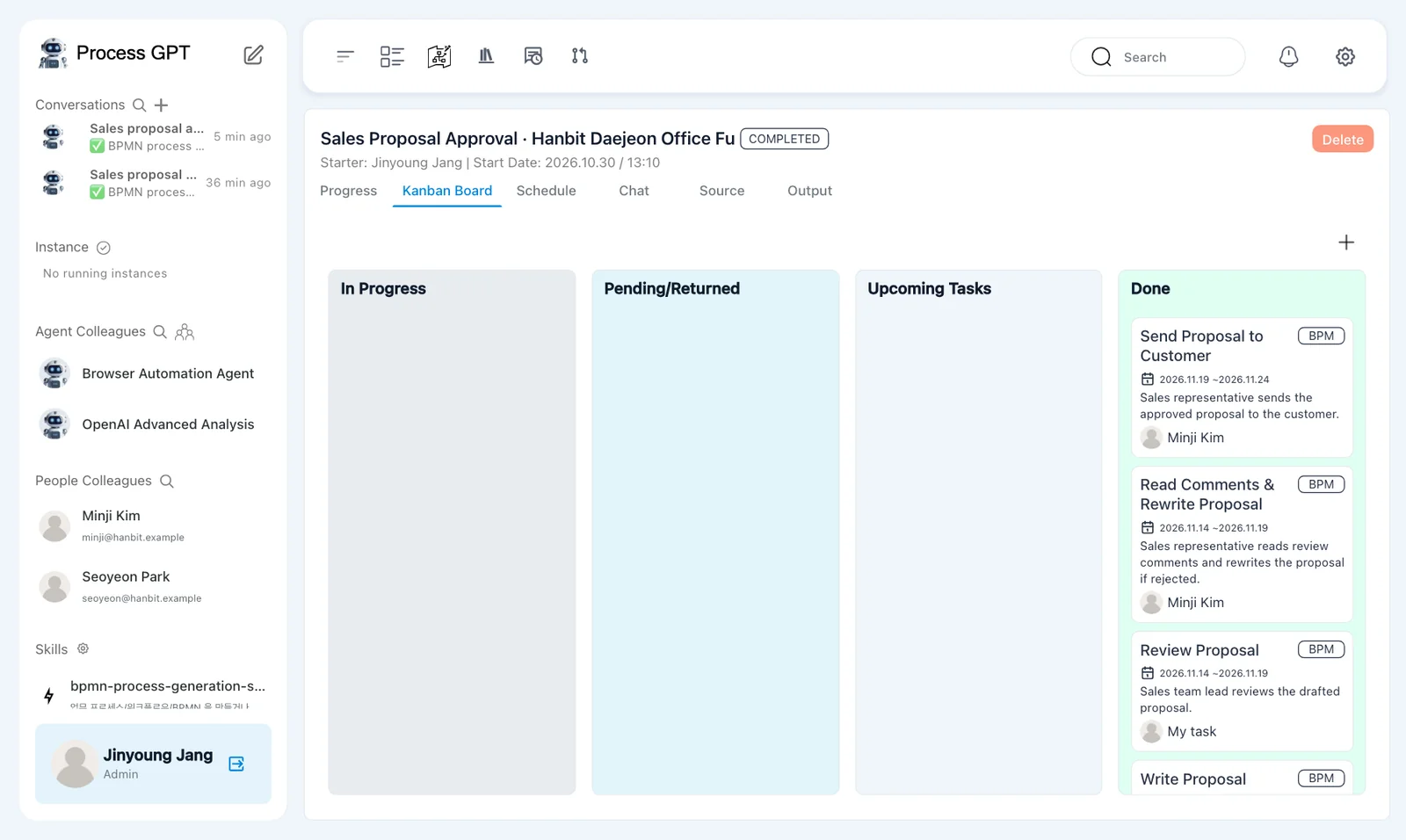1406x840 pixels.
Task: Open Read Comments & Rewrite Proposal card
Action: tap(1242, 544)
